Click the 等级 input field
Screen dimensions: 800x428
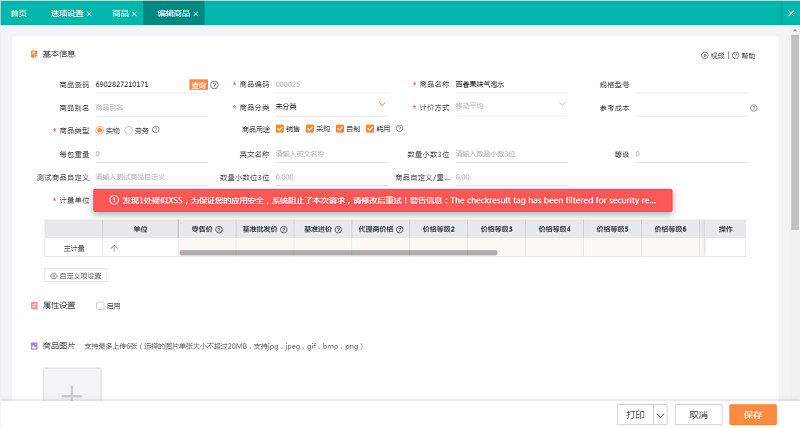pyautogui.click(x=691, y=154)
